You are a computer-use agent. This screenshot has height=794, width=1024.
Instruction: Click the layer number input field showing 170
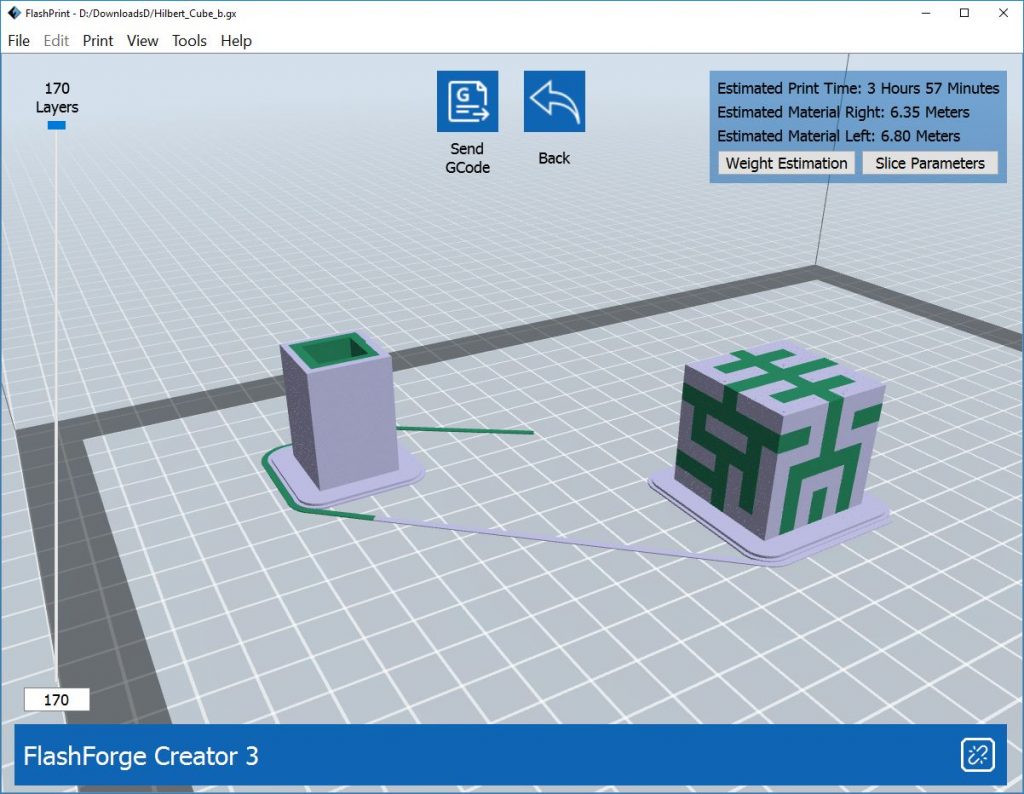[56, 700]
